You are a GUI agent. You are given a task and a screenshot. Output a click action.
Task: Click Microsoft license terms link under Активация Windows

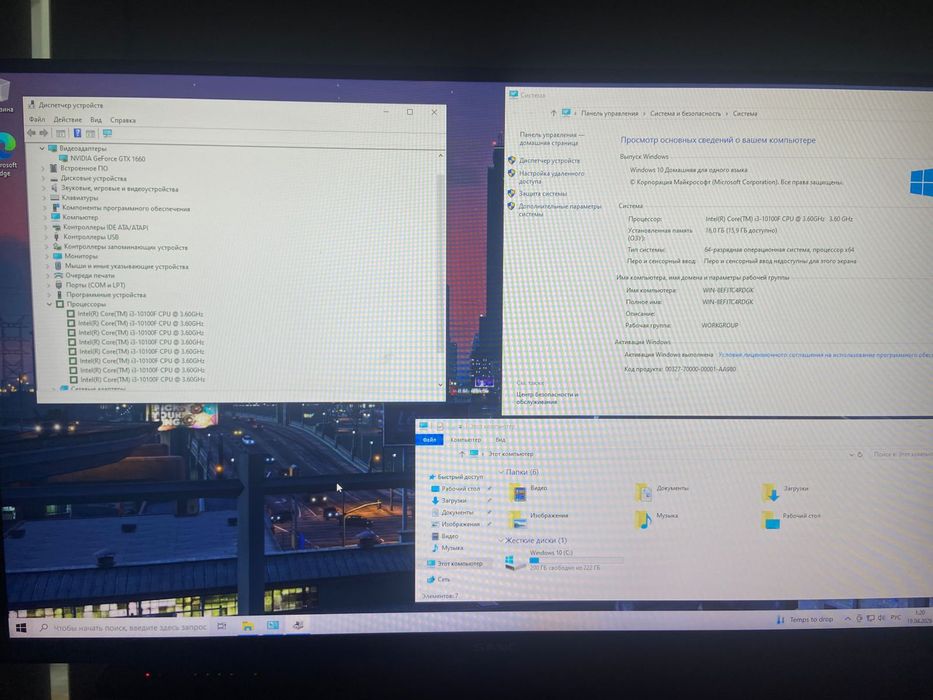[825, 355]
